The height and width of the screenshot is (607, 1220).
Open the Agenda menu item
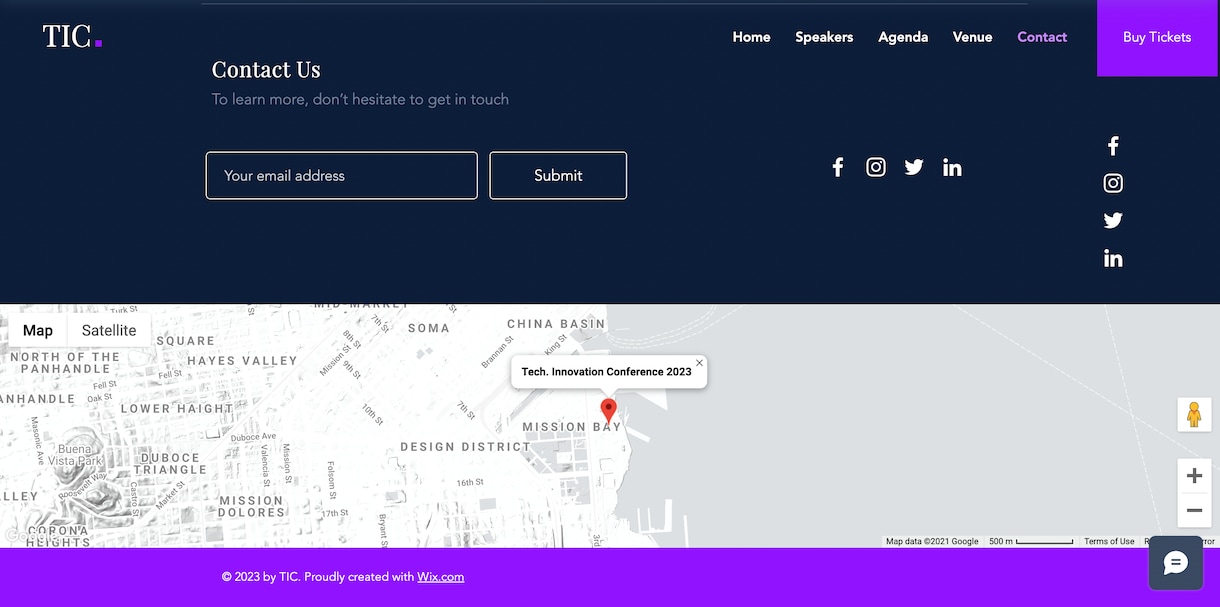[903, 37]
